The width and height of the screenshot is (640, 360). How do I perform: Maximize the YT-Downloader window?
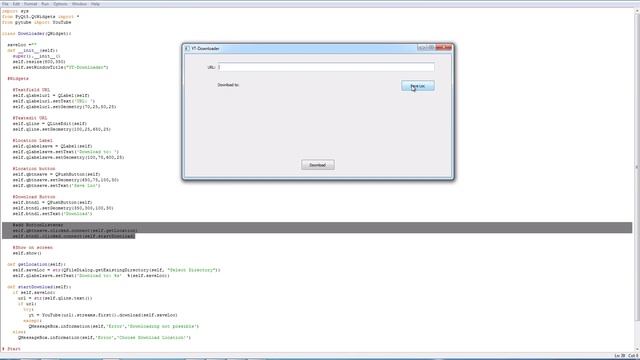(x=431, y=48)
